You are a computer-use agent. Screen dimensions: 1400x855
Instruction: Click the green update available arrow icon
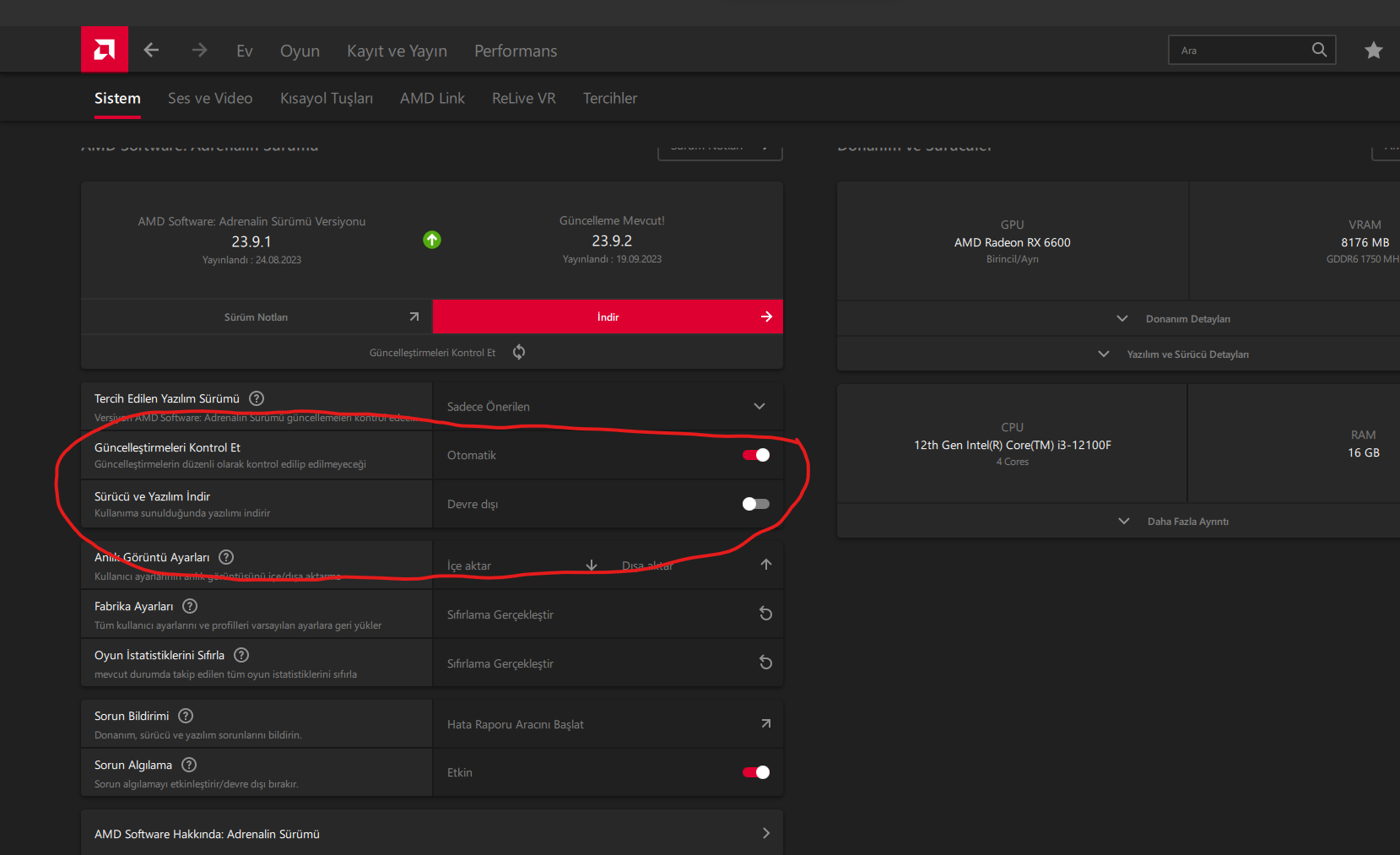coord(432,240)
